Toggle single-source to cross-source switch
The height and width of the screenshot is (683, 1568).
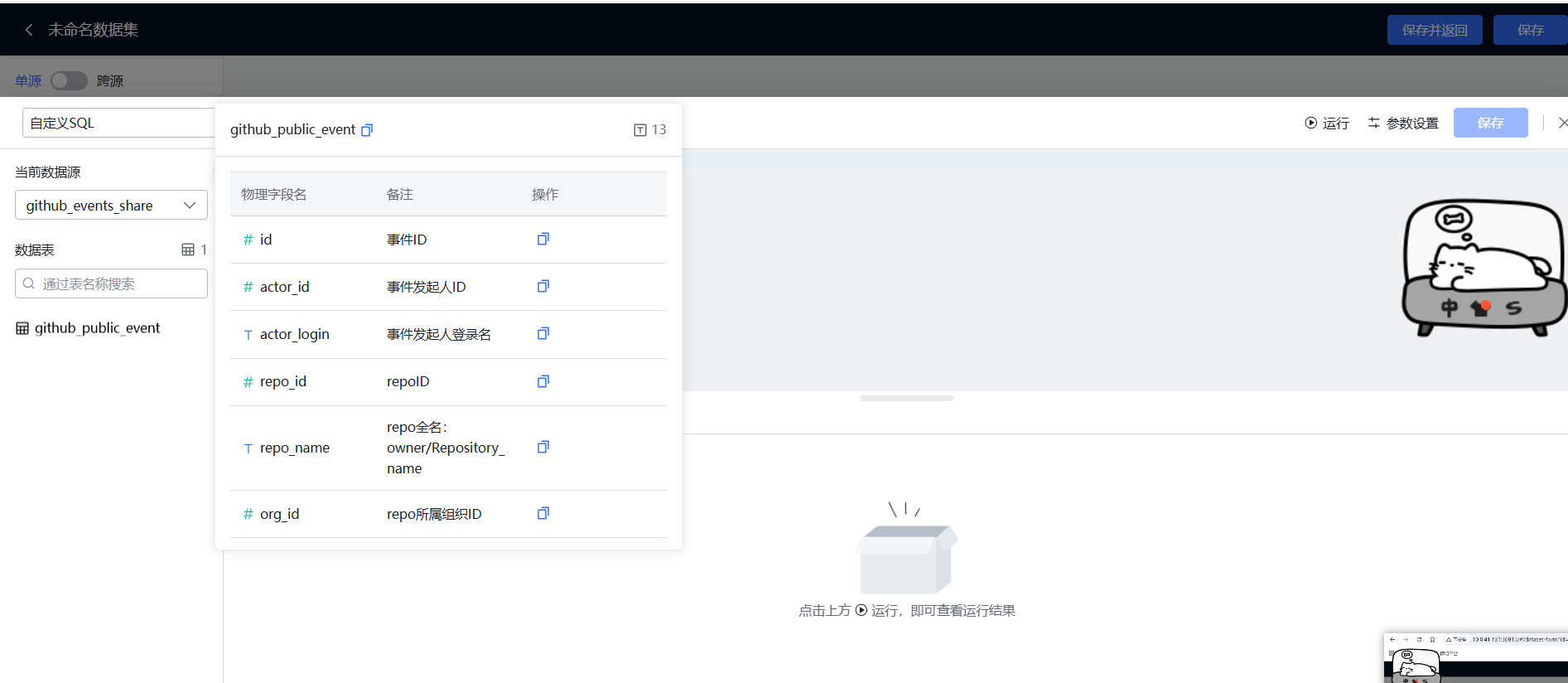click(69, 80)
